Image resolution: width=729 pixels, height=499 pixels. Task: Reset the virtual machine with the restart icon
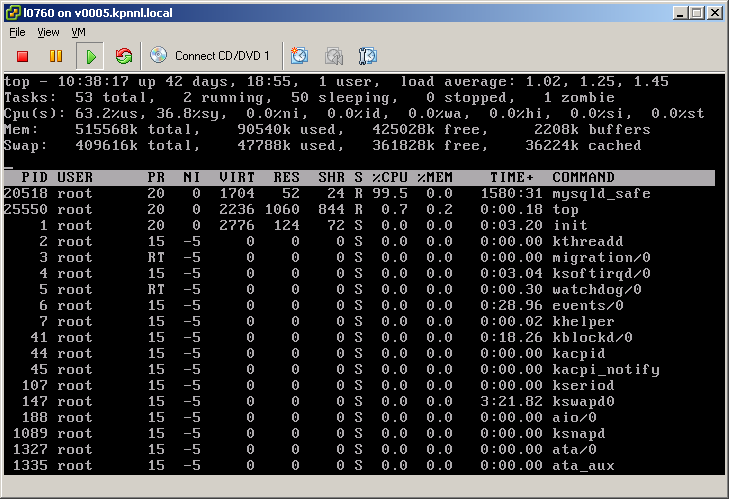[x=124, y=56]
